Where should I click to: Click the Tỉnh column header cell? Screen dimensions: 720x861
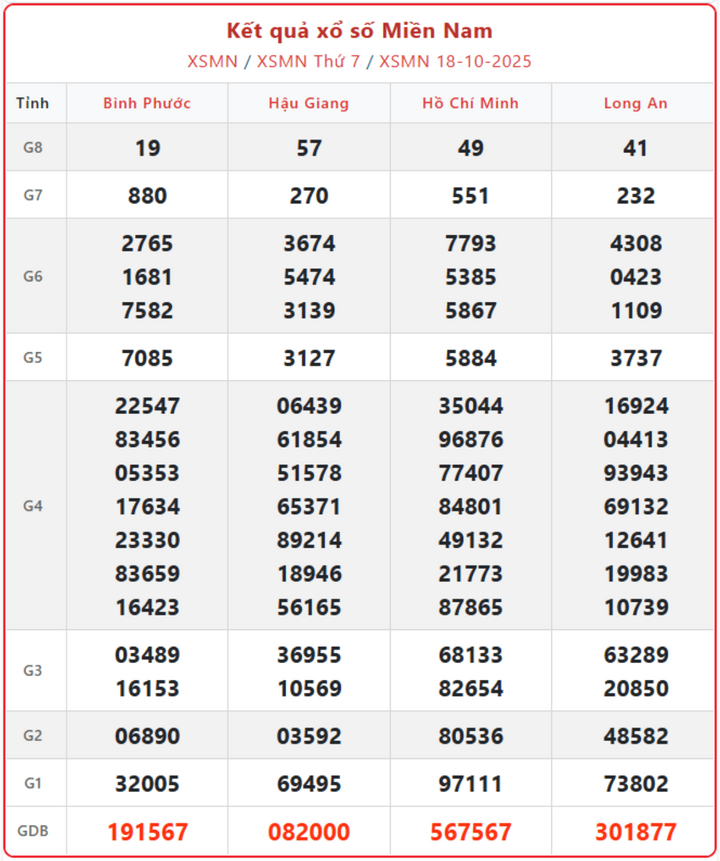[34, 103]
